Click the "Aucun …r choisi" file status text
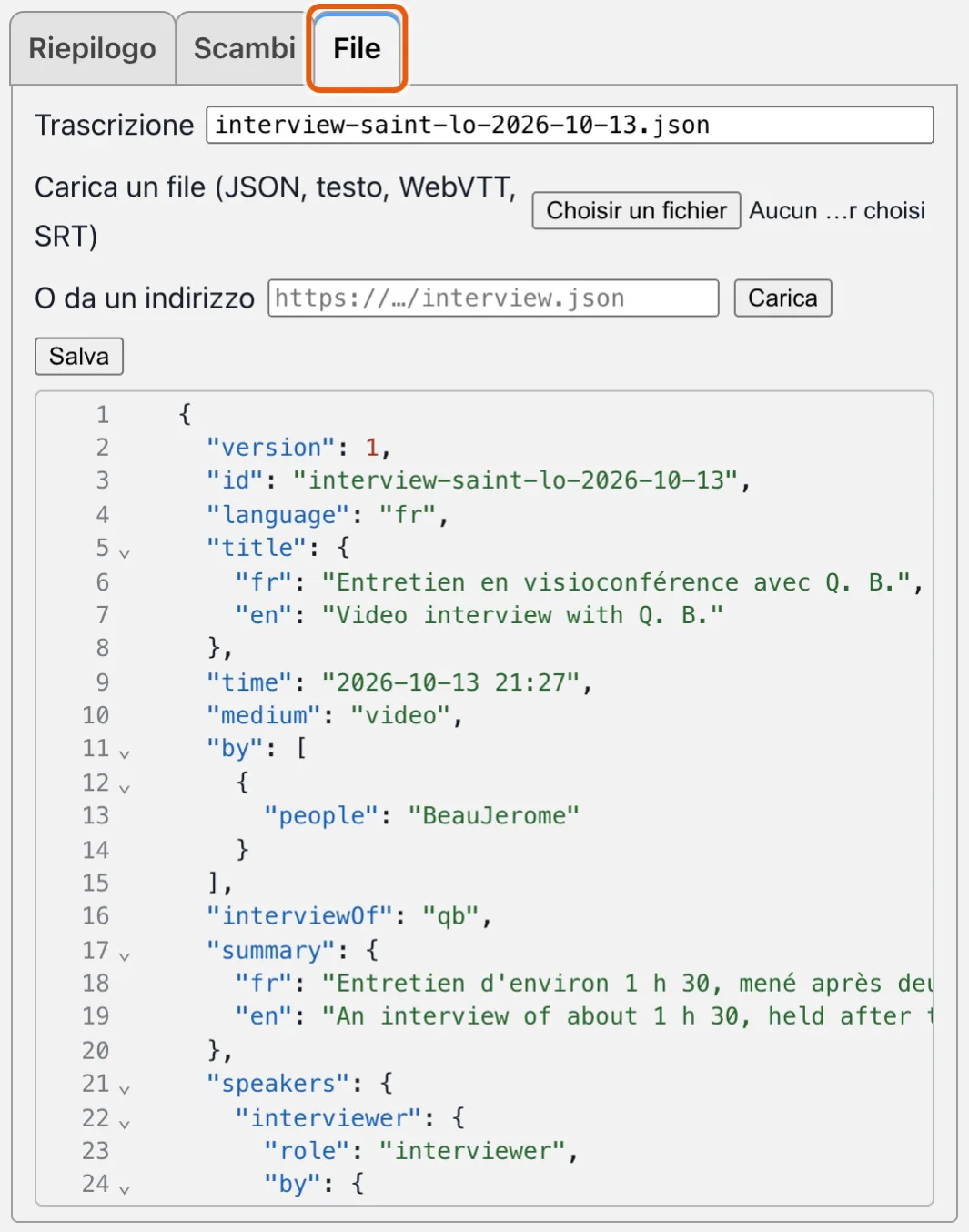The image size is (969, 1232). (837, 210)
